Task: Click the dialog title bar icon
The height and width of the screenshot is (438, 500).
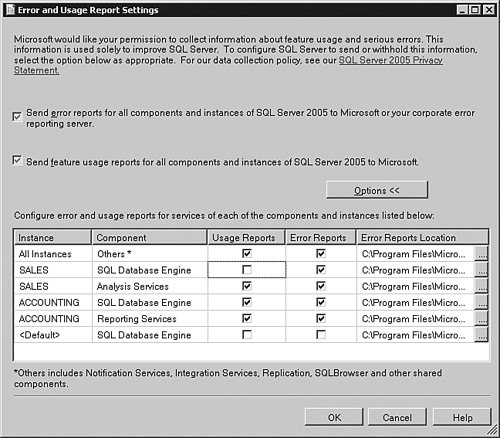Action: coord(10,10)
